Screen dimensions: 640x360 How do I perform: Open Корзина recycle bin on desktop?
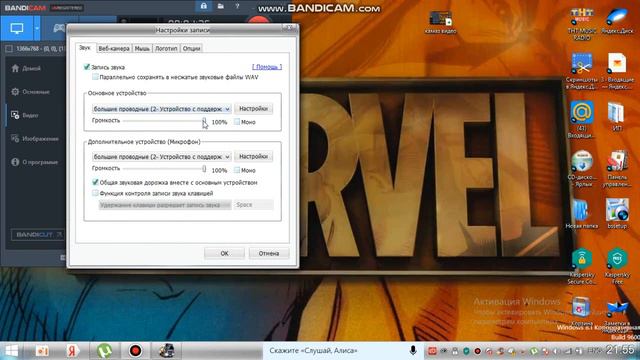coord(582,311)
